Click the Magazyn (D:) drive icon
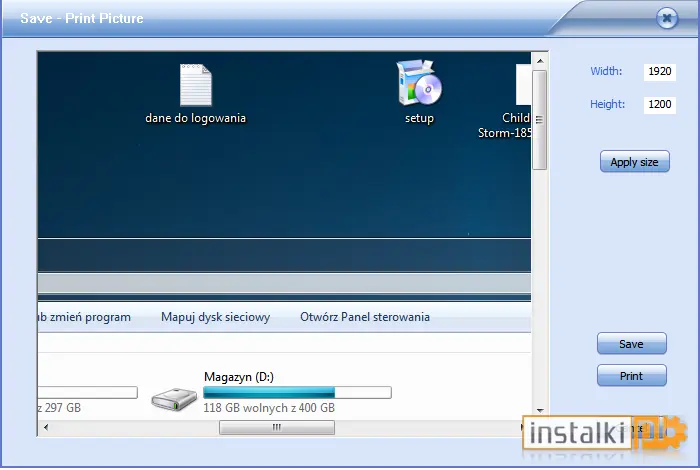This screenshot has width=700, height=470. pos(174,399)
